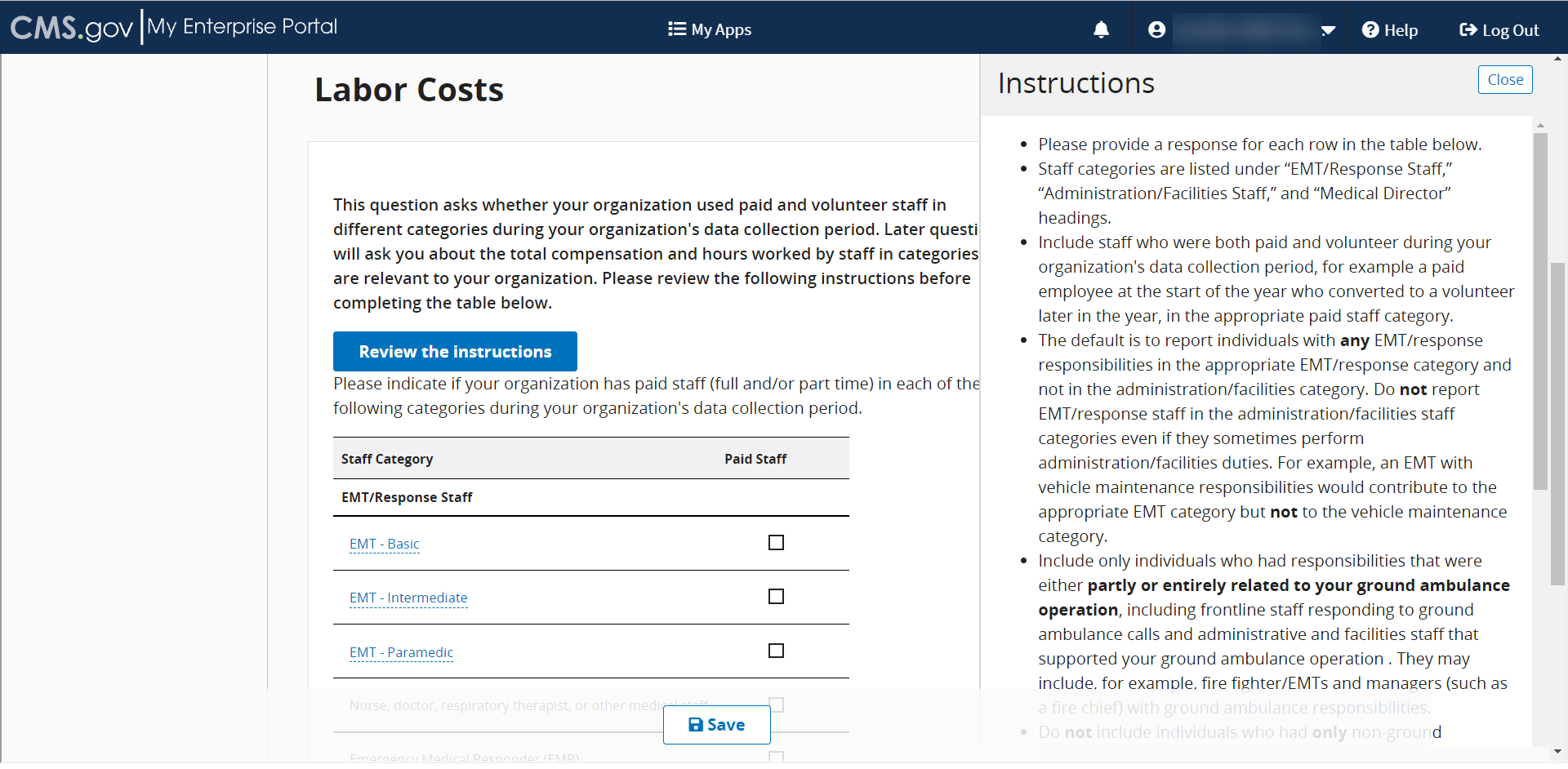Expand the user account dropdown arrow
Screen dimensions: 1568x769
(1328, 31)
